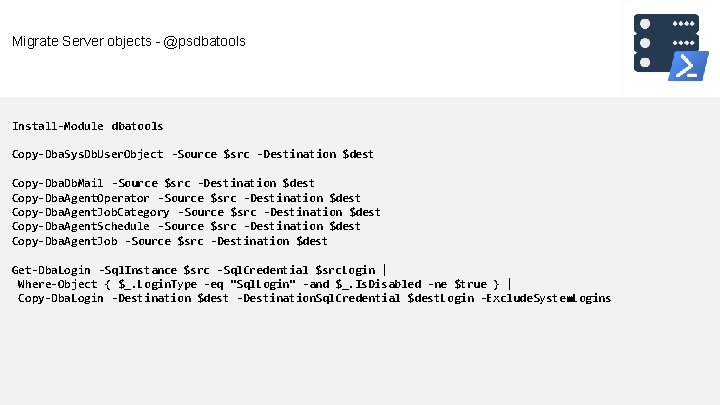The image size is (720, 405).
Task: Click the Copy-DbaAgentSchedule command
Action: coord(84,226)
